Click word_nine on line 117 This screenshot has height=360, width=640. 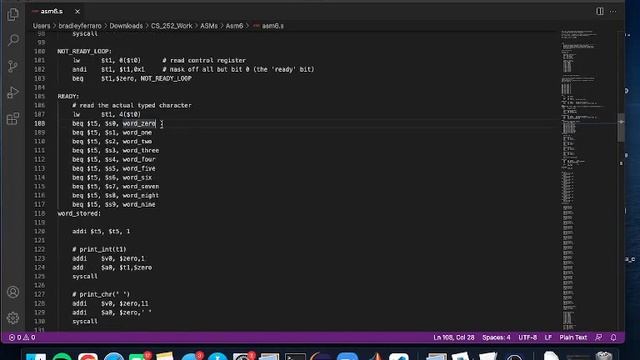coord(139,204)
